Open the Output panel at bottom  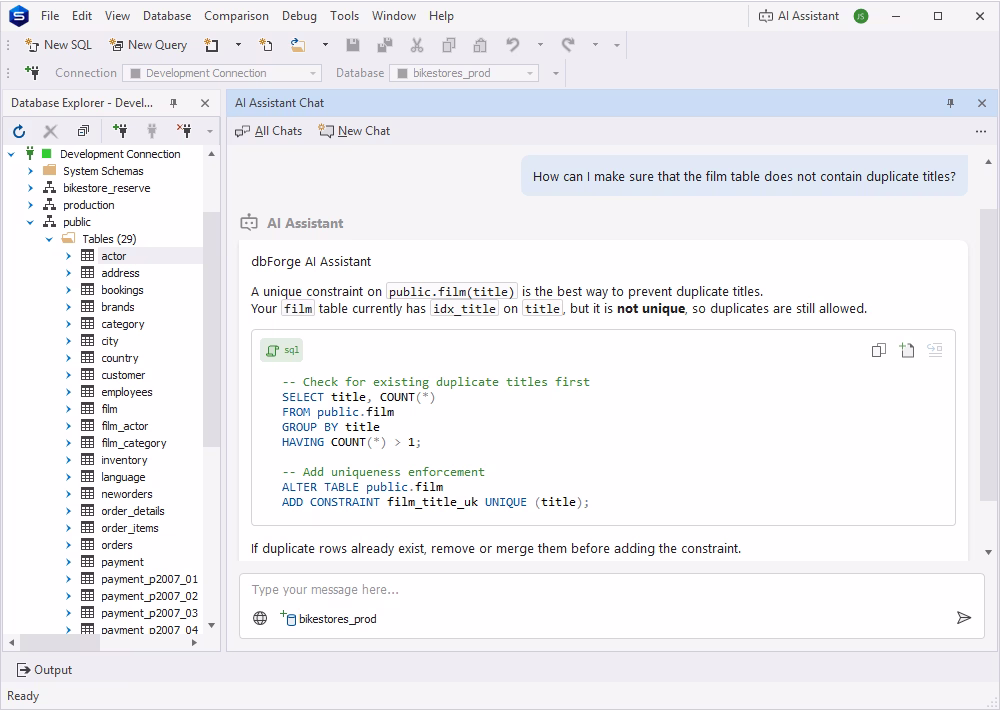[x=44, y=670]
